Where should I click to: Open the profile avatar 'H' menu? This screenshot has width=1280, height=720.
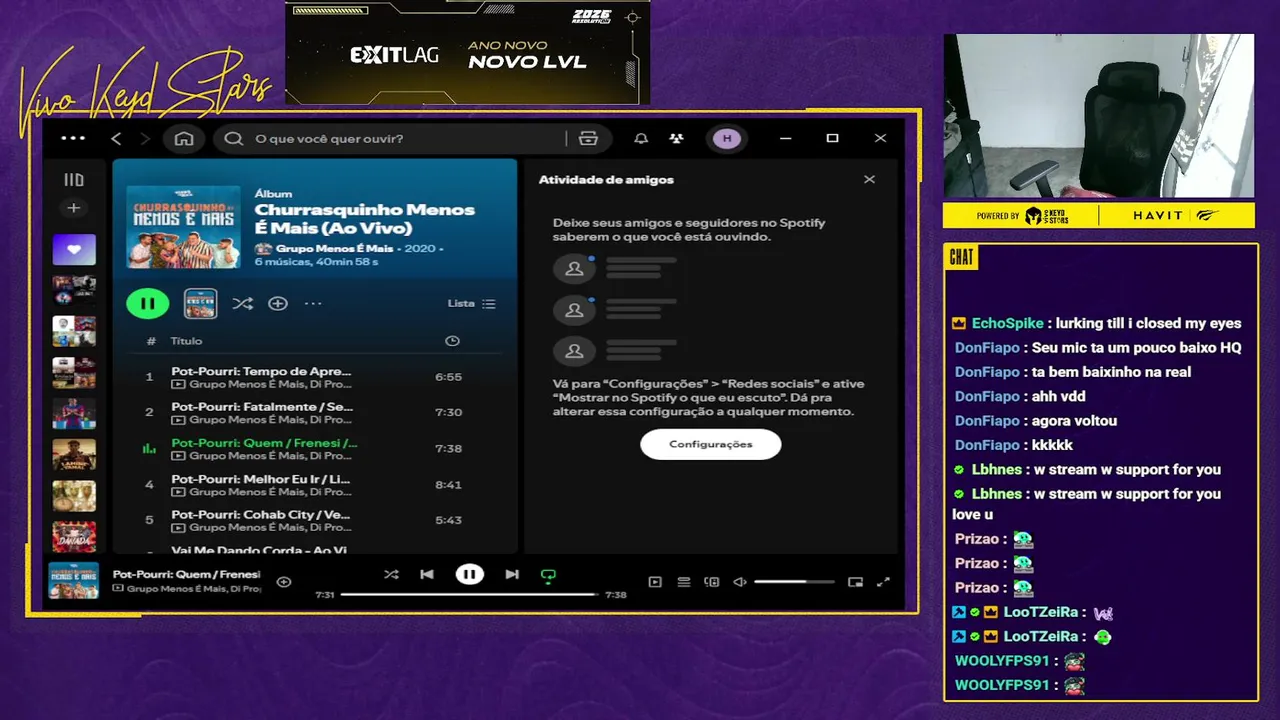tap(727, 139)
